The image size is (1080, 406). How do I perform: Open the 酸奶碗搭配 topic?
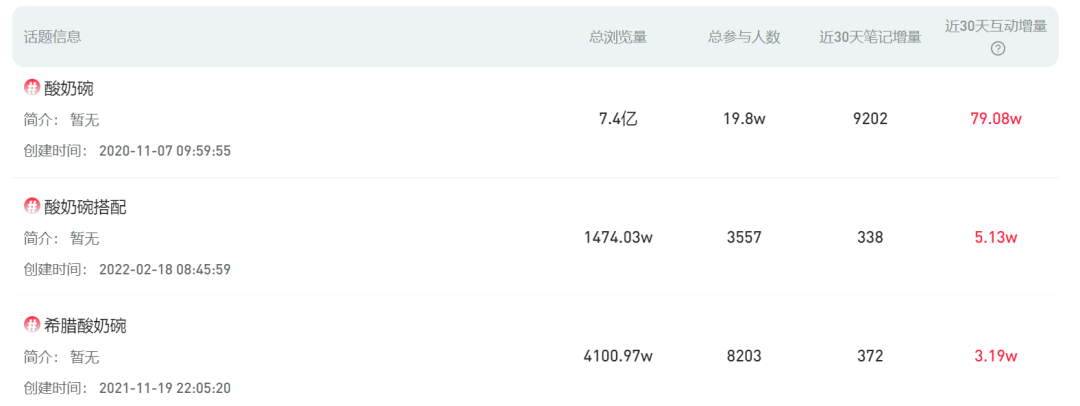tap(85, 208)
